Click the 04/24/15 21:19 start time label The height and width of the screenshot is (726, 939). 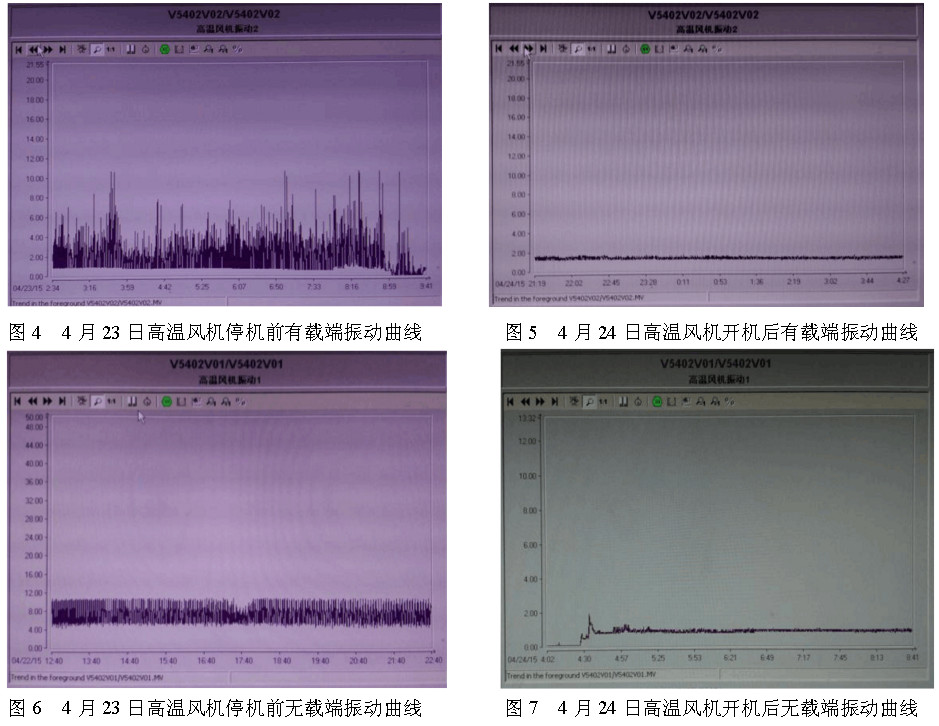[x=520, y=283]
